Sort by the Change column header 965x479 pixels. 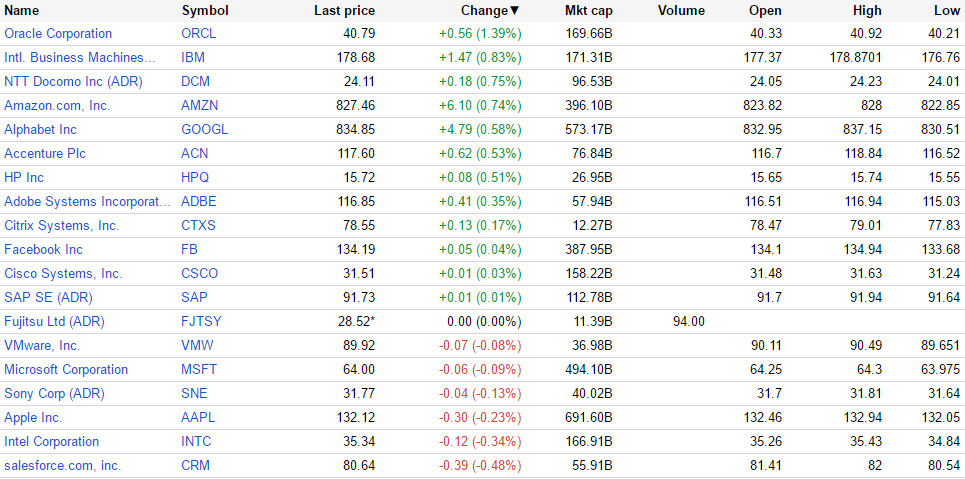pos(489,11)
